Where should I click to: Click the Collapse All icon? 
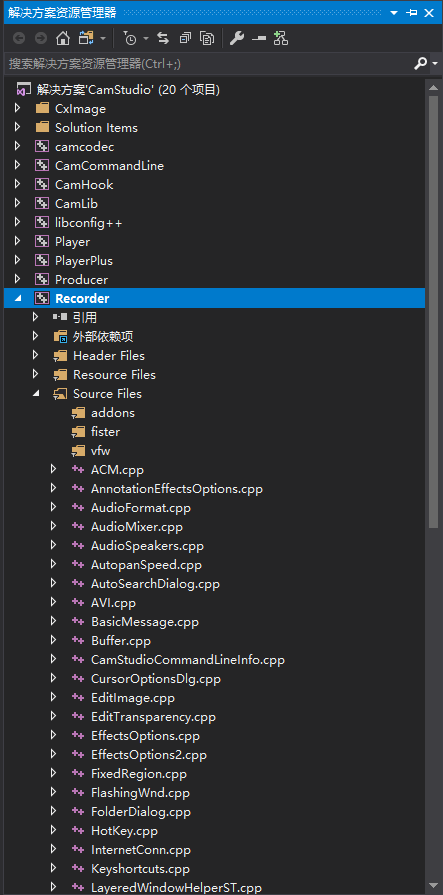coord(185,38)
